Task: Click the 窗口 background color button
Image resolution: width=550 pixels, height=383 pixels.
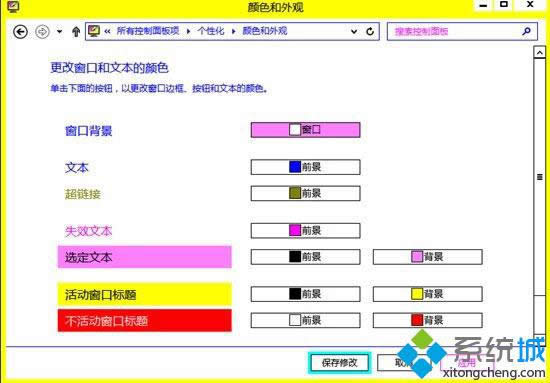Action: pos(305,130)
